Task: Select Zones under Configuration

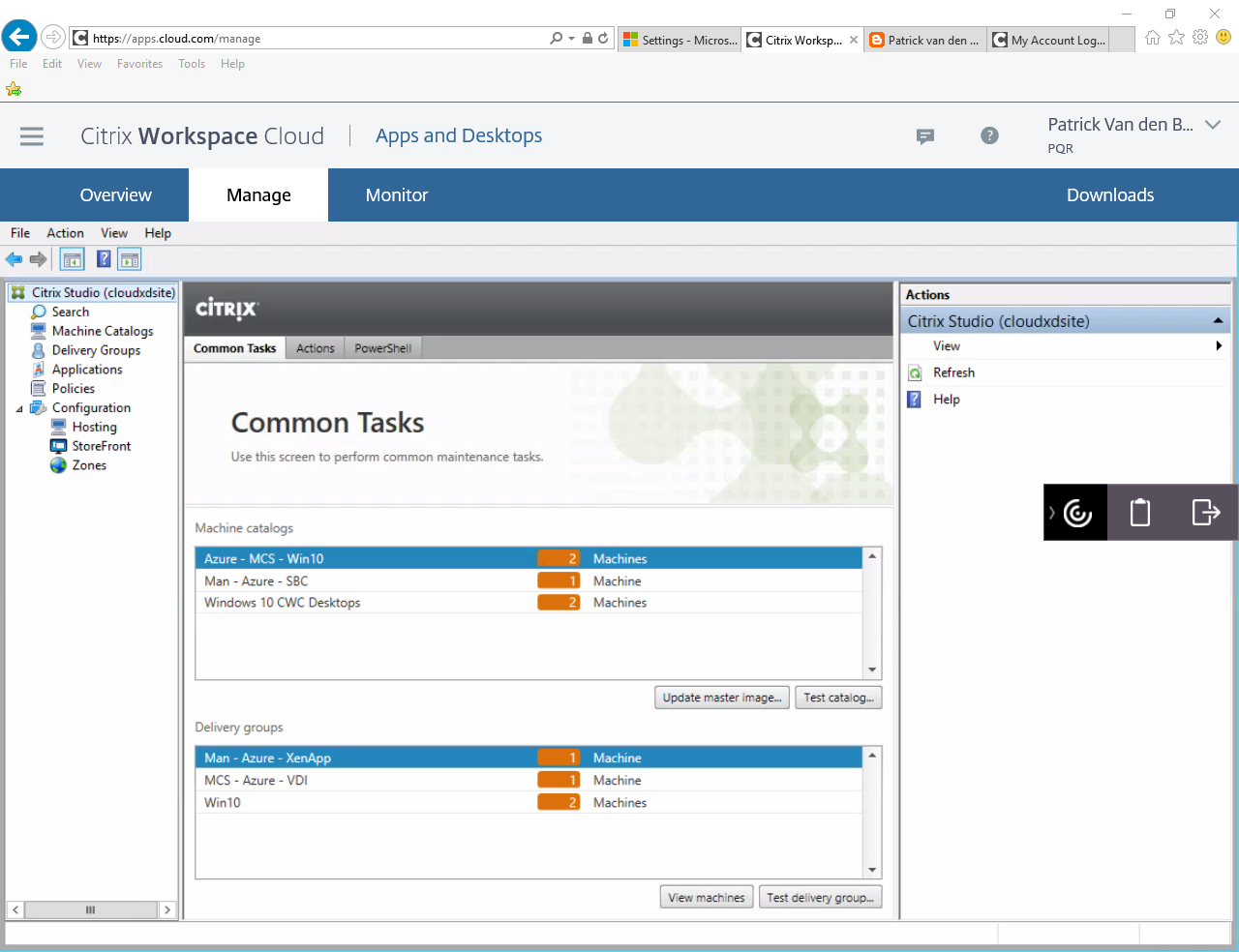Action: click(89, 465)
